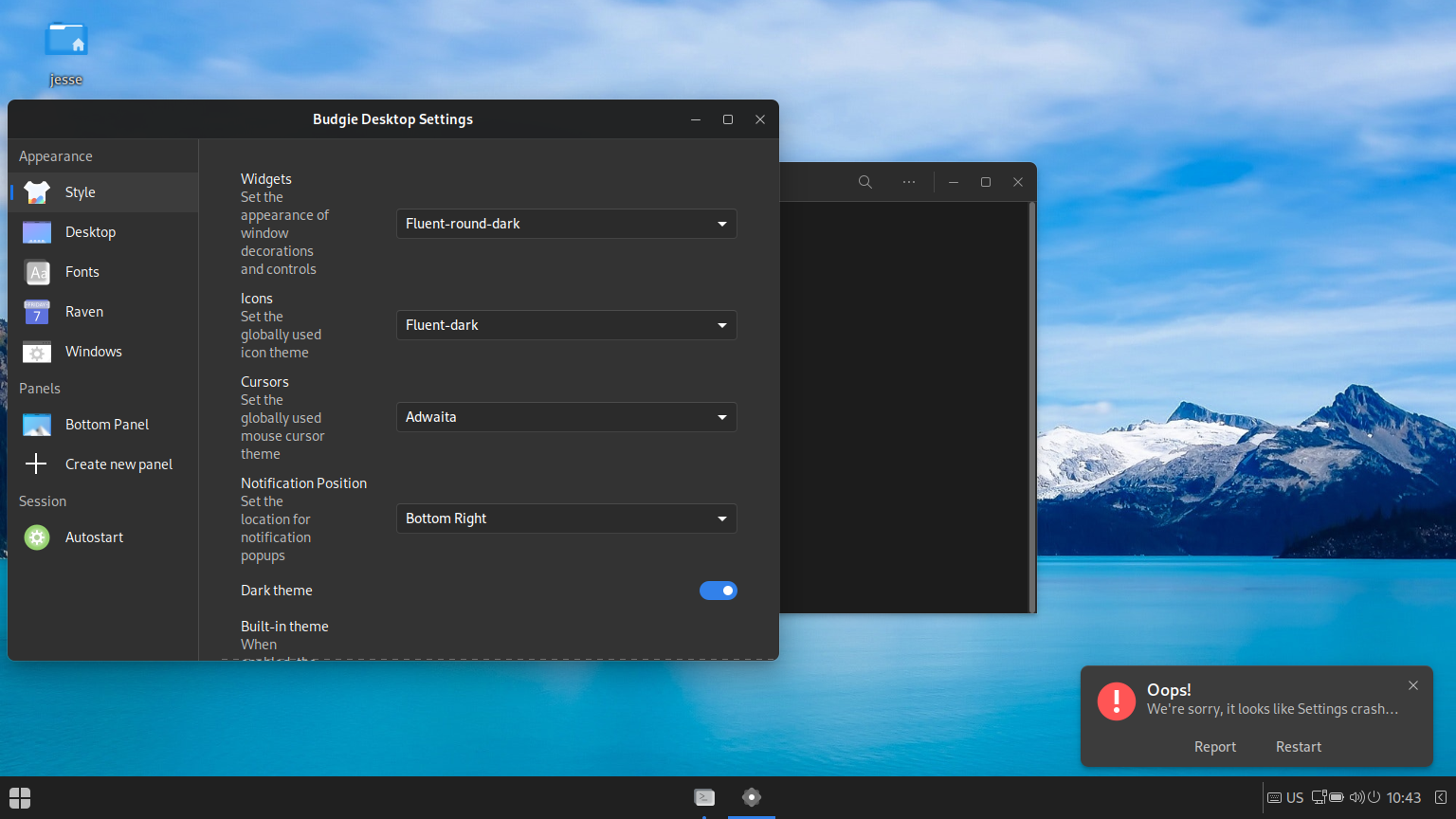Viewport: 1456px width, 819px height.
Task: Switch to the terminal icon in taskbar
Action: coord(704,797)
